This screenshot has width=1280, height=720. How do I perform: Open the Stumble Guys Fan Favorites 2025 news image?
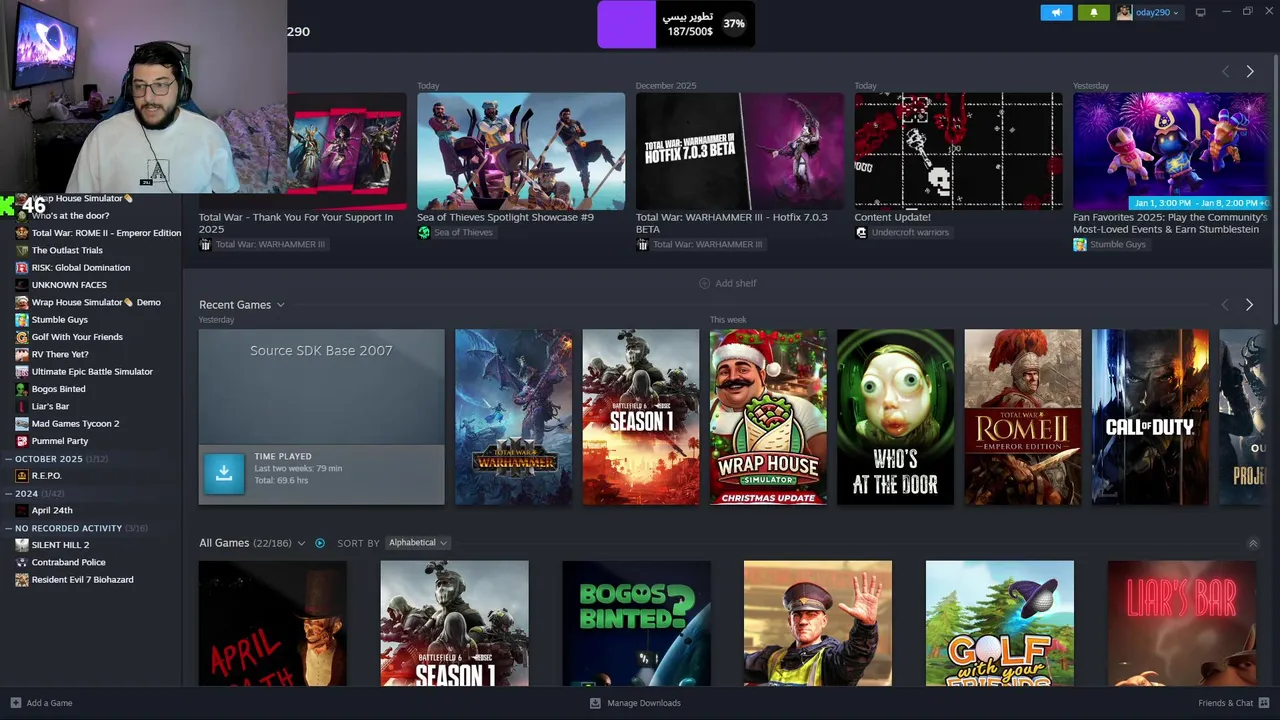(1170, 151)
